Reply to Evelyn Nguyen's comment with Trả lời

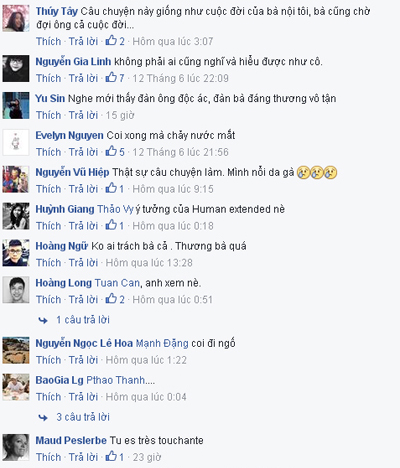click(x=83, y=152)
